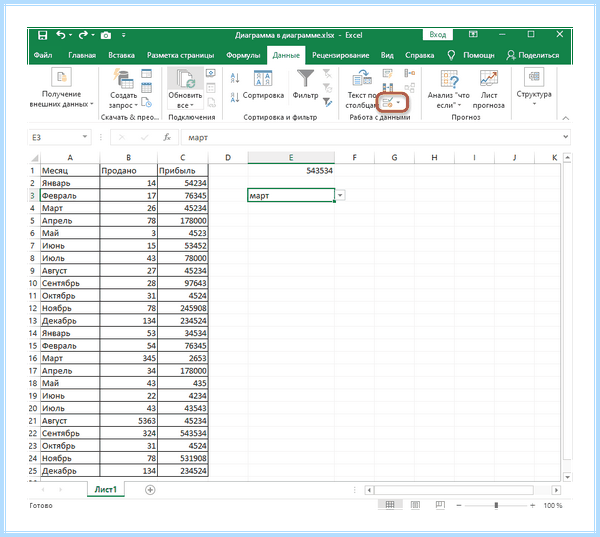This screenshot has width=600, height=537.
Task: Add a new sheet with the plus button
Action: 150,490
